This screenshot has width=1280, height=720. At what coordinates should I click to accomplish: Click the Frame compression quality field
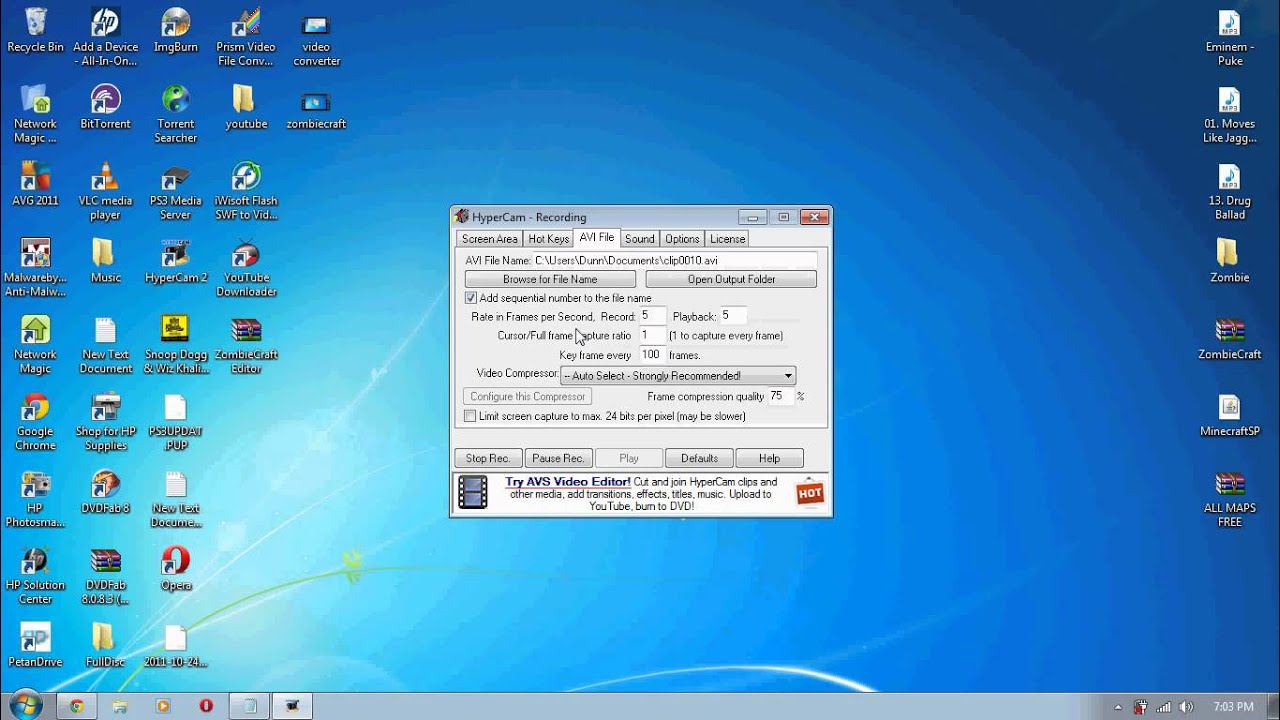(780, 396)
